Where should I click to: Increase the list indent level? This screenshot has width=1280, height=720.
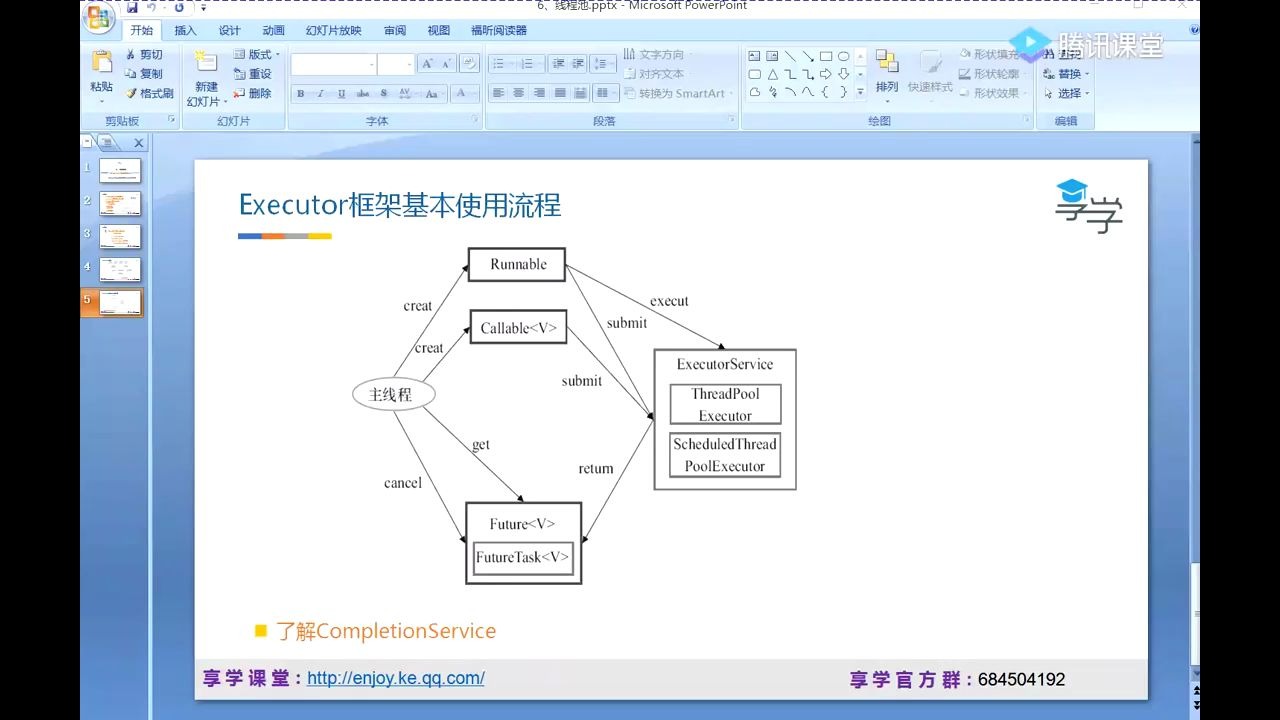[578, 64]
